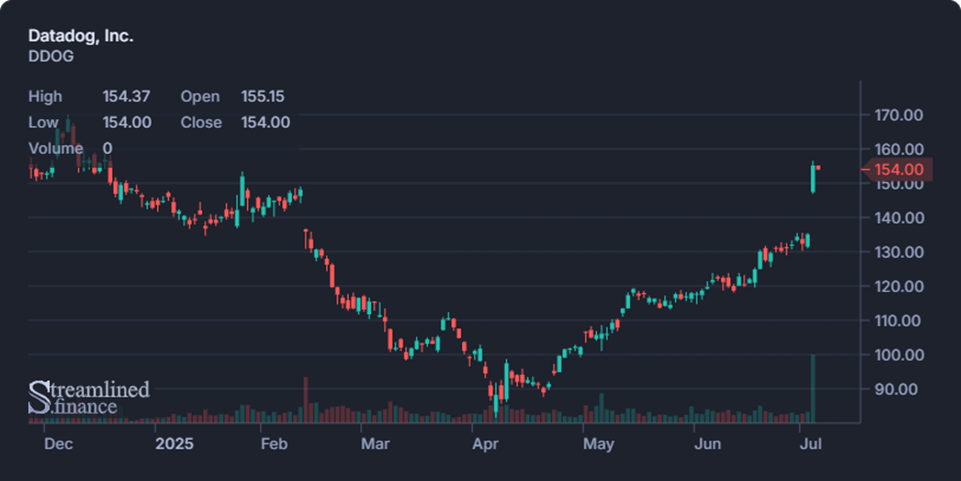
Task: Click the 2025 label on time axis
Action: pos(174,444)
